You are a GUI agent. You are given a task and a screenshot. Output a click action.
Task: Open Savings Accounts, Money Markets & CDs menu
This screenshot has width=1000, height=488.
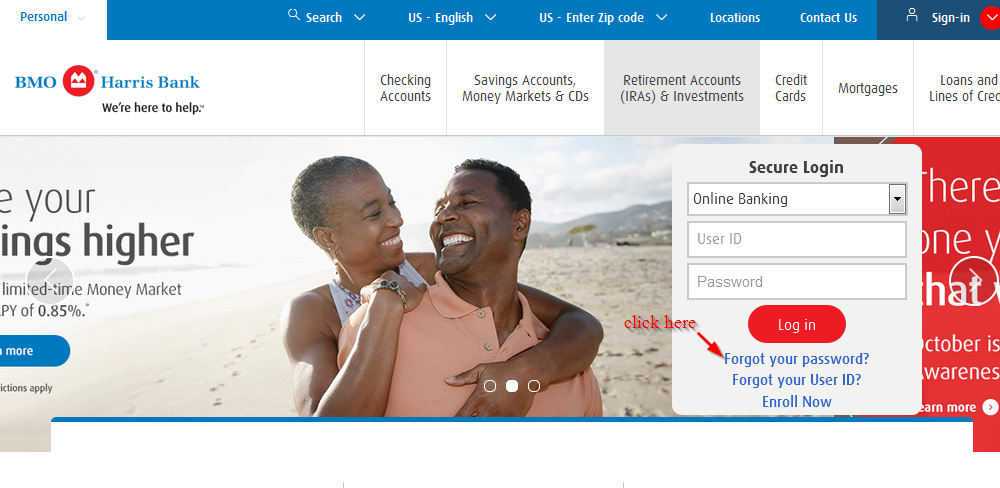tap(526, 88)
